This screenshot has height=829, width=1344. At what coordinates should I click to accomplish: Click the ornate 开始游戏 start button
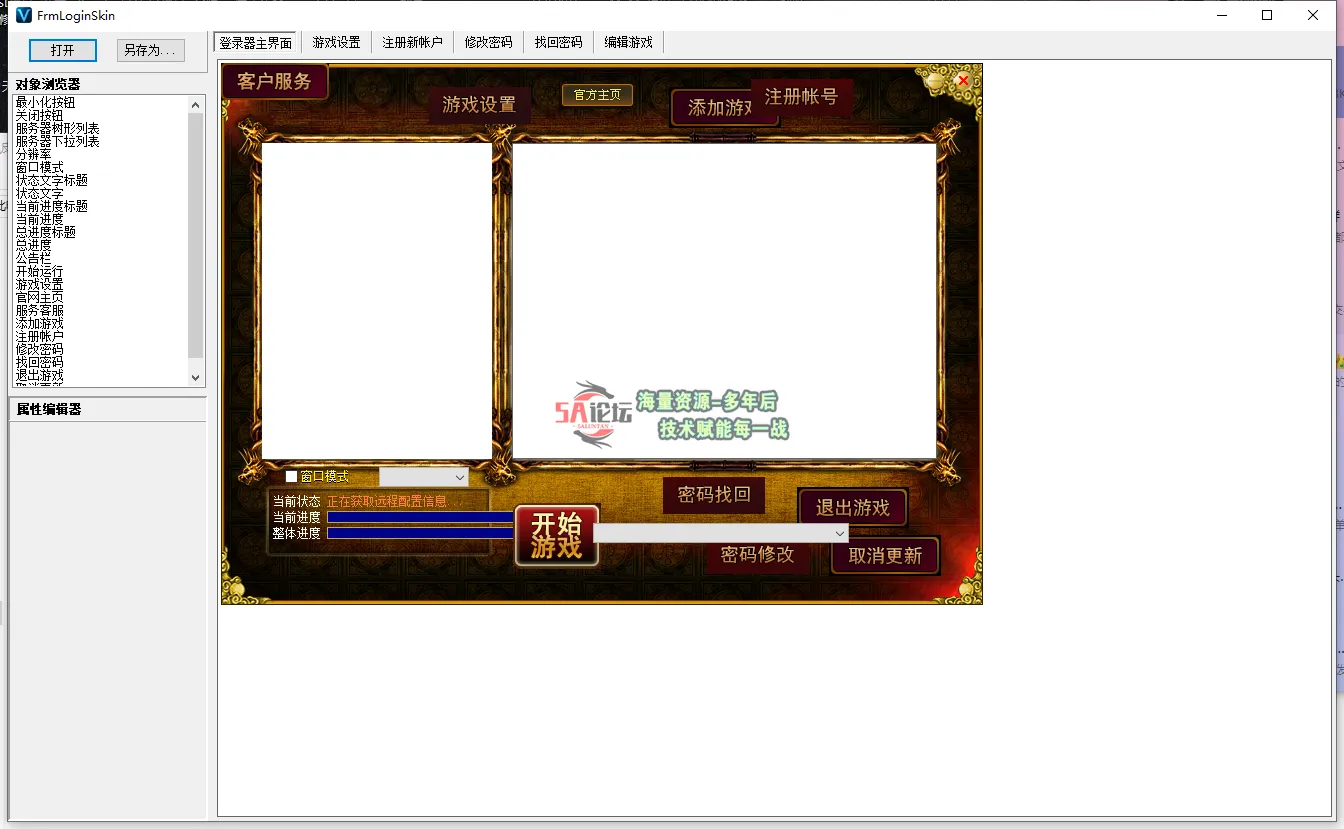point(556,535)
